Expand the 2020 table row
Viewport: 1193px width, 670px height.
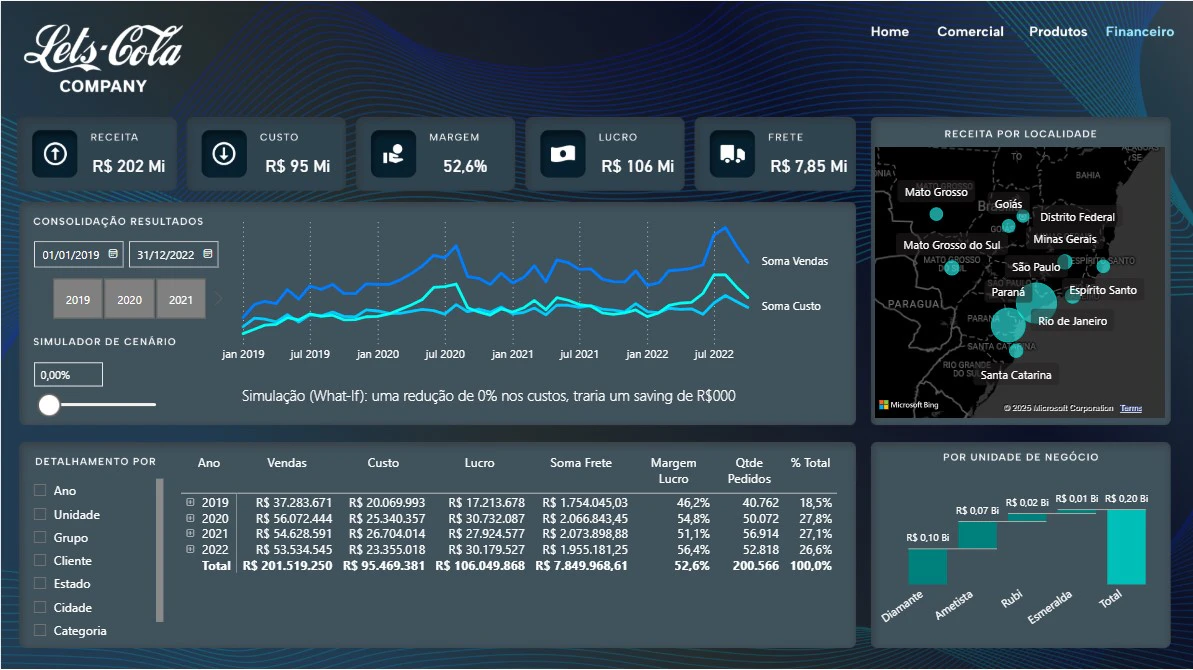coord(190,518)
